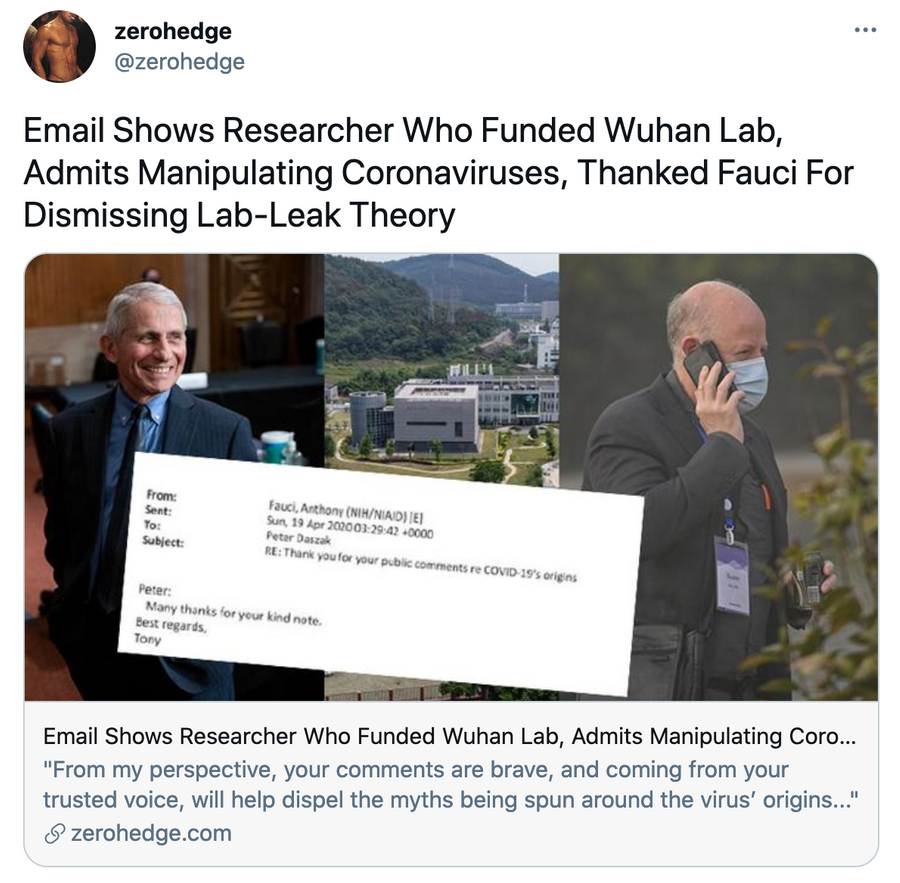The width and height of the screenshot is (900, 883).
Task: Open the Wuhan lab aerial photo
Action: [442, 367]
